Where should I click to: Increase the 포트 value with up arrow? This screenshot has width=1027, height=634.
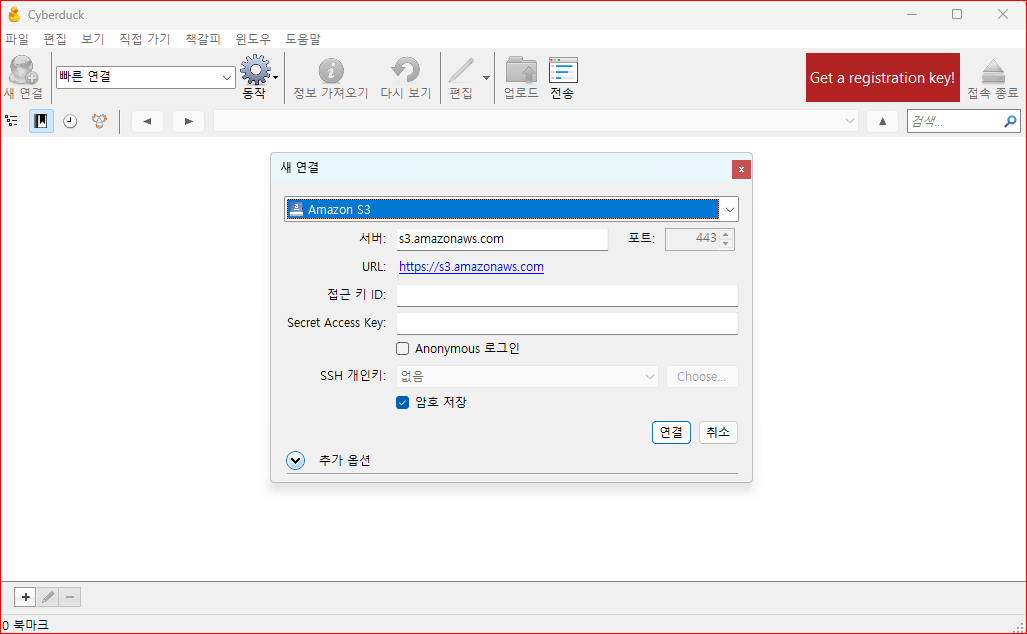726,234
